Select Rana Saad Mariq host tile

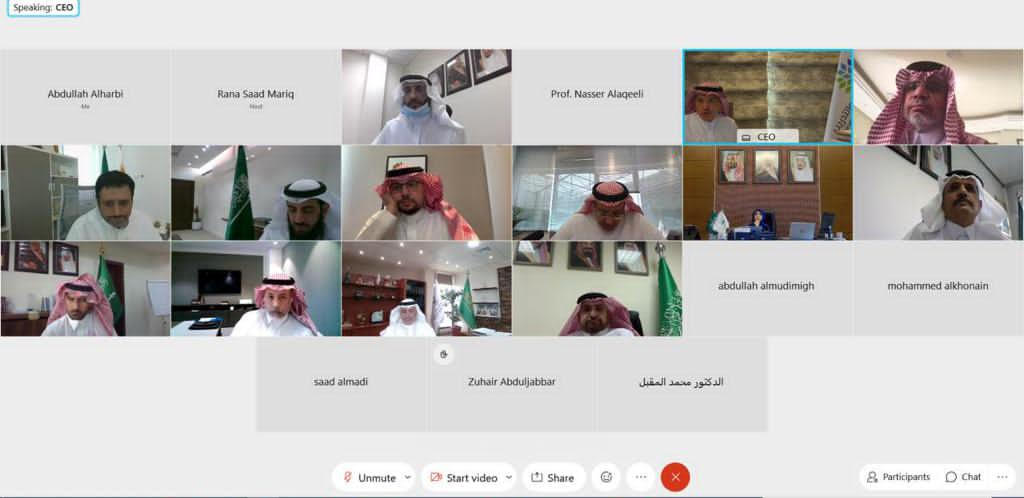click(x=255, y=97)
